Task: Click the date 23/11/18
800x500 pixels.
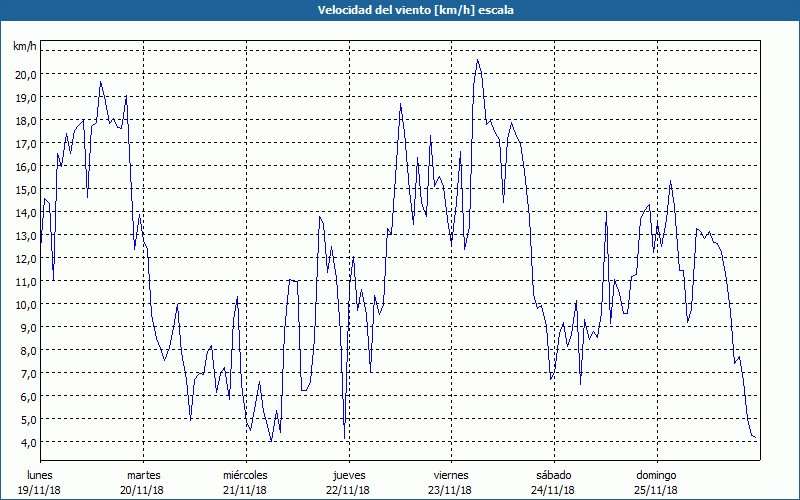Action: pos(450,490)
